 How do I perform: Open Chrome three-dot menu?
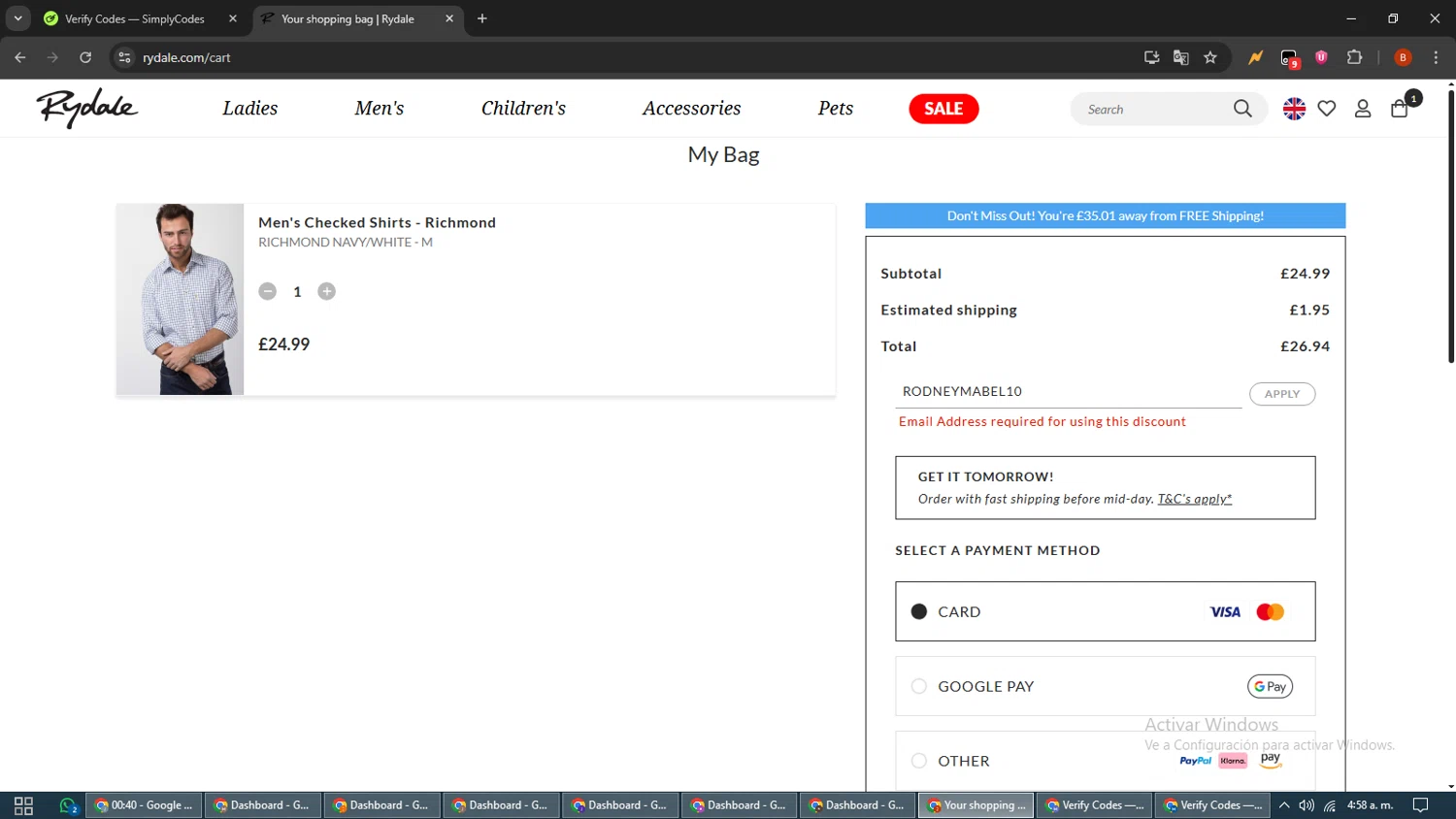pos(1436,57)
